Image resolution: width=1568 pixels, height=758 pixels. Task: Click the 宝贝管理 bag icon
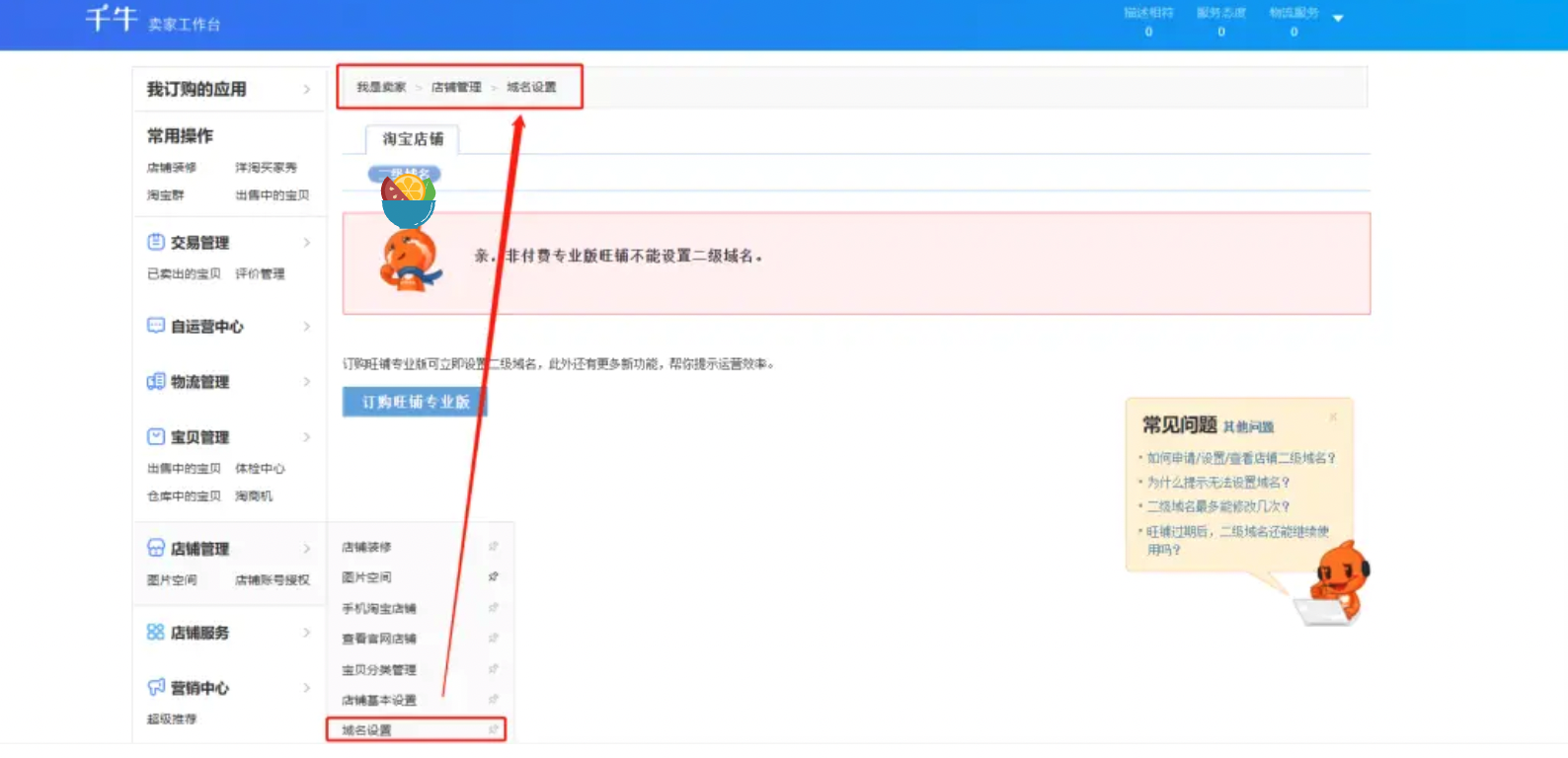point(156,436)
